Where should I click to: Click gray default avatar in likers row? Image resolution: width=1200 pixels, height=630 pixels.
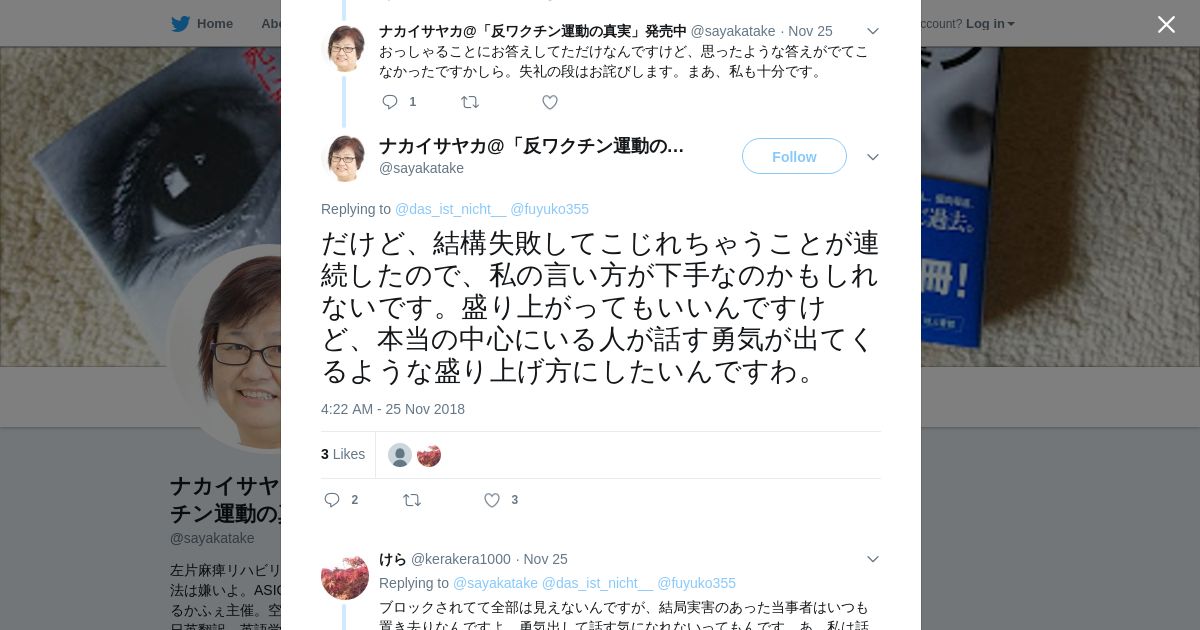click(x=400, y=455)
